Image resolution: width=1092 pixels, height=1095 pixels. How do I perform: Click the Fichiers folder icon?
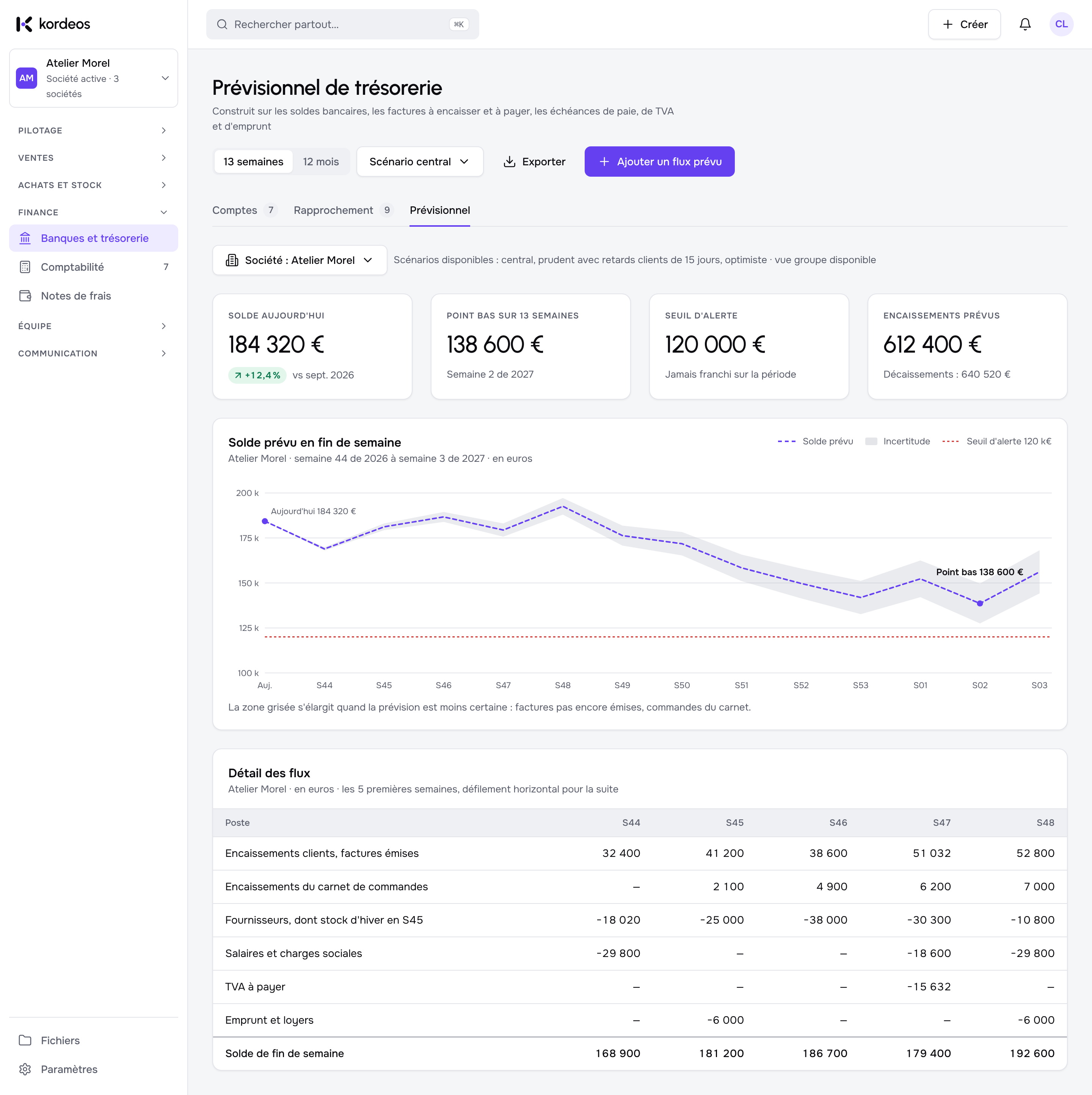[x=25, y=1040]
